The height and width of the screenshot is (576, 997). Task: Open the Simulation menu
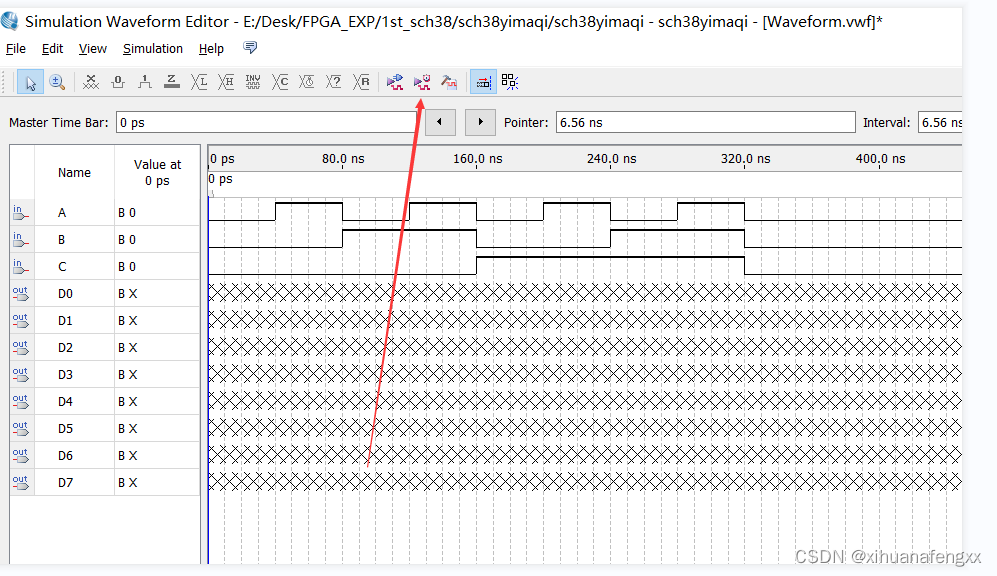(153, 49)
